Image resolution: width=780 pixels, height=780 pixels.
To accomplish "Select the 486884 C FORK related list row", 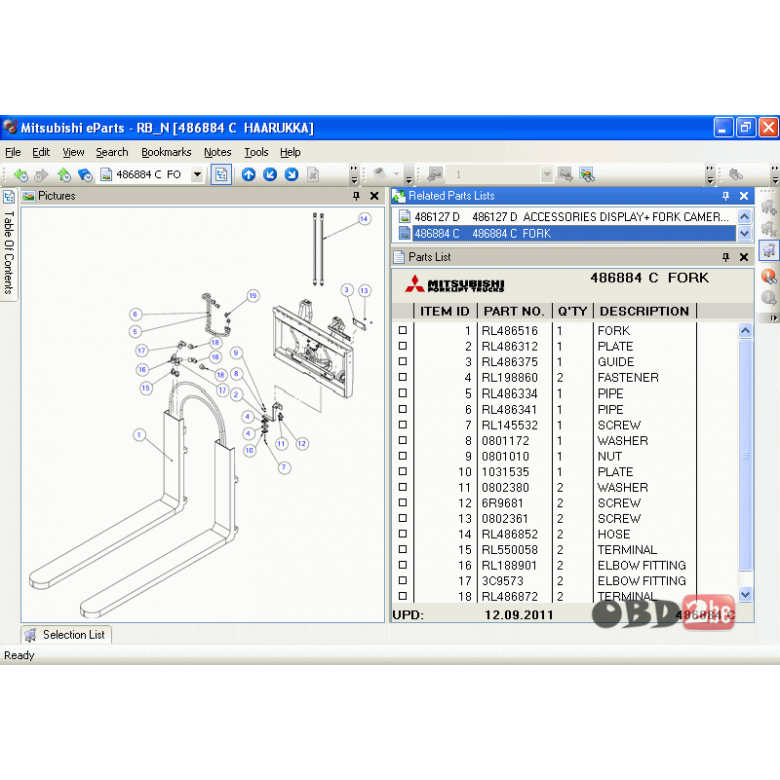I will [x=567, y=233].
